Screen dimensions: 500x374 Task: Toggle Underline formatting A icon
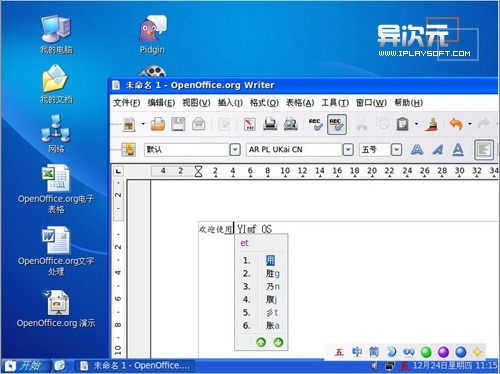458,150
